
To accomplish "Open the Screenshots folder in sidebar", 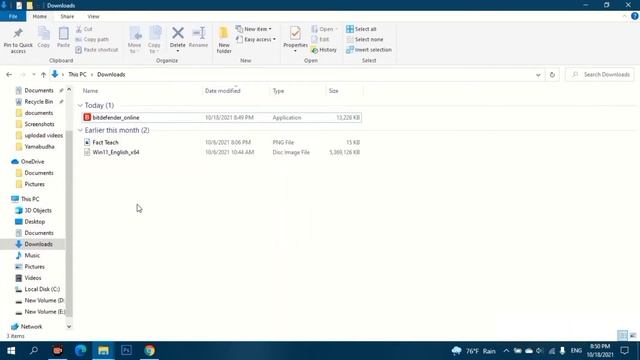I will click(x=39, y=124).
